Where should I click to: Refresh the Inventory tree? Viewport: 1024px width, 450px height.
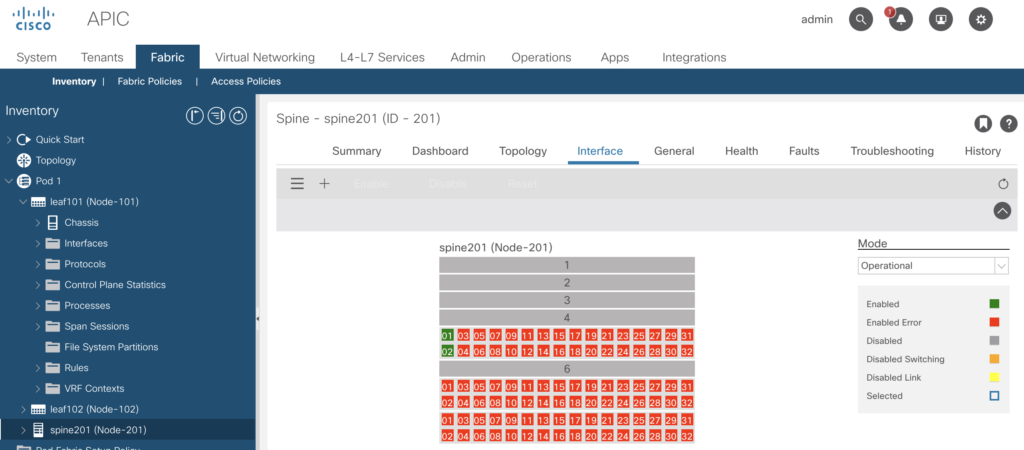(238, 116)
